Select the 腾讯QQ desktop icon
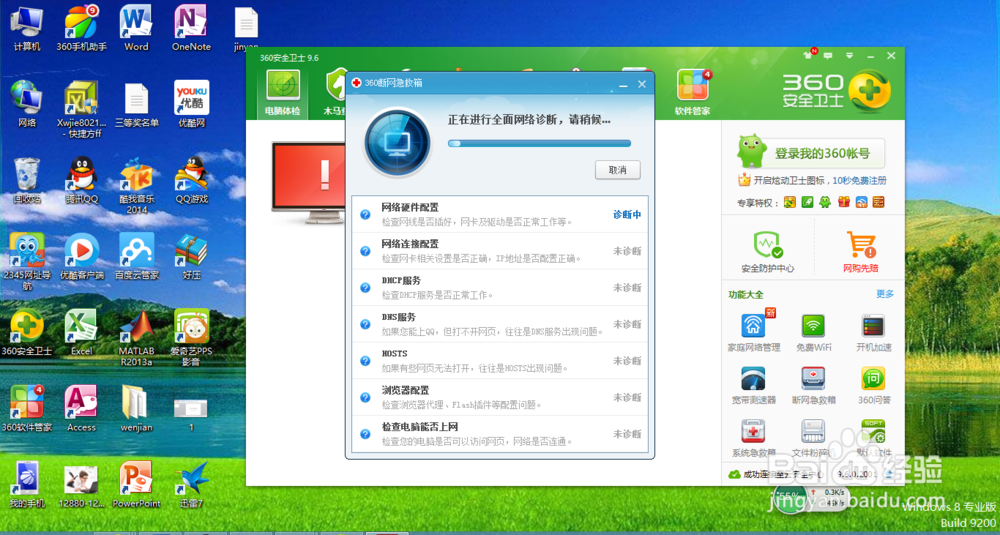This screenshot has height=535, width=1000. click(x=81, y=180)
